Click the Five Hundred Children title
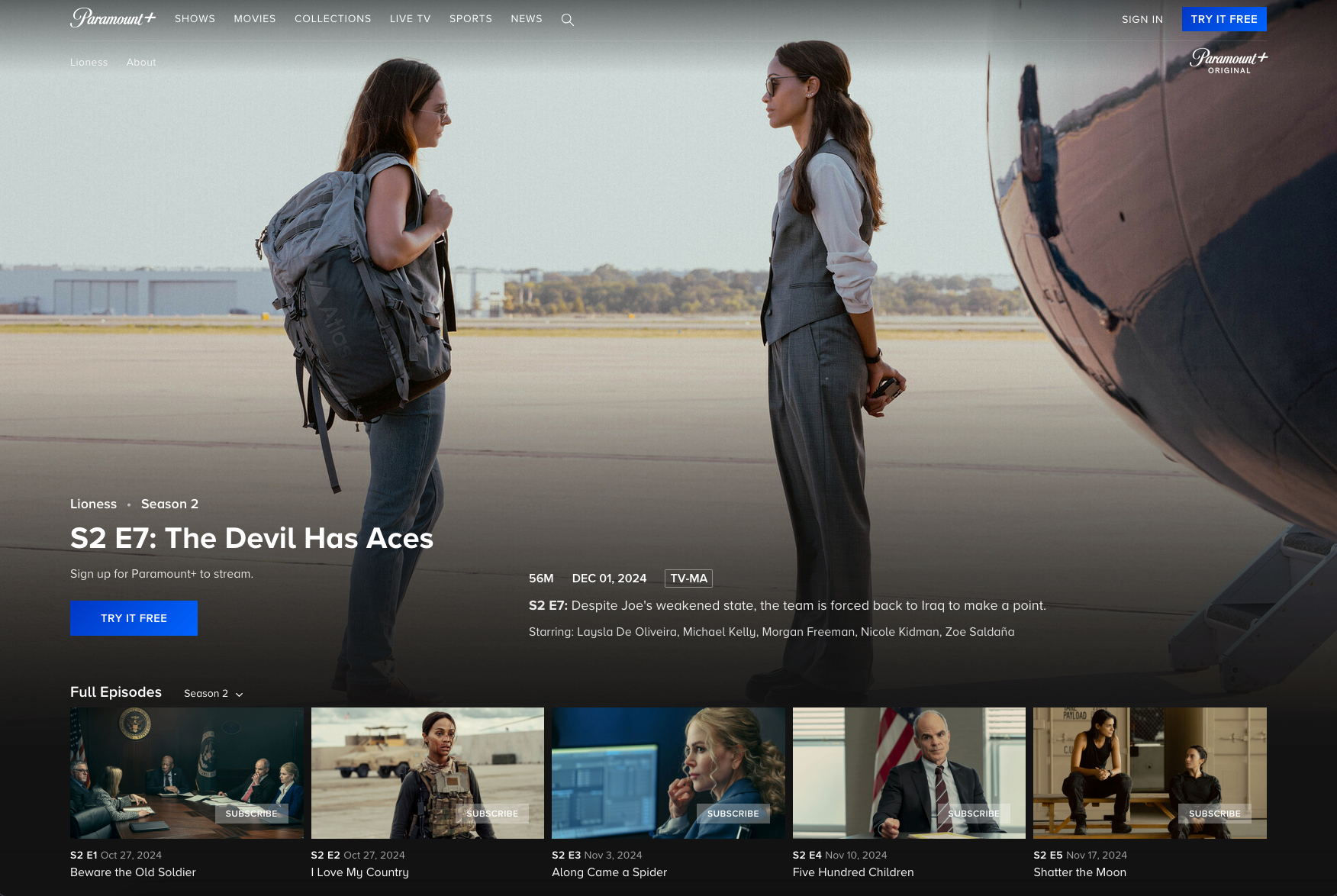 click(853, 872)
